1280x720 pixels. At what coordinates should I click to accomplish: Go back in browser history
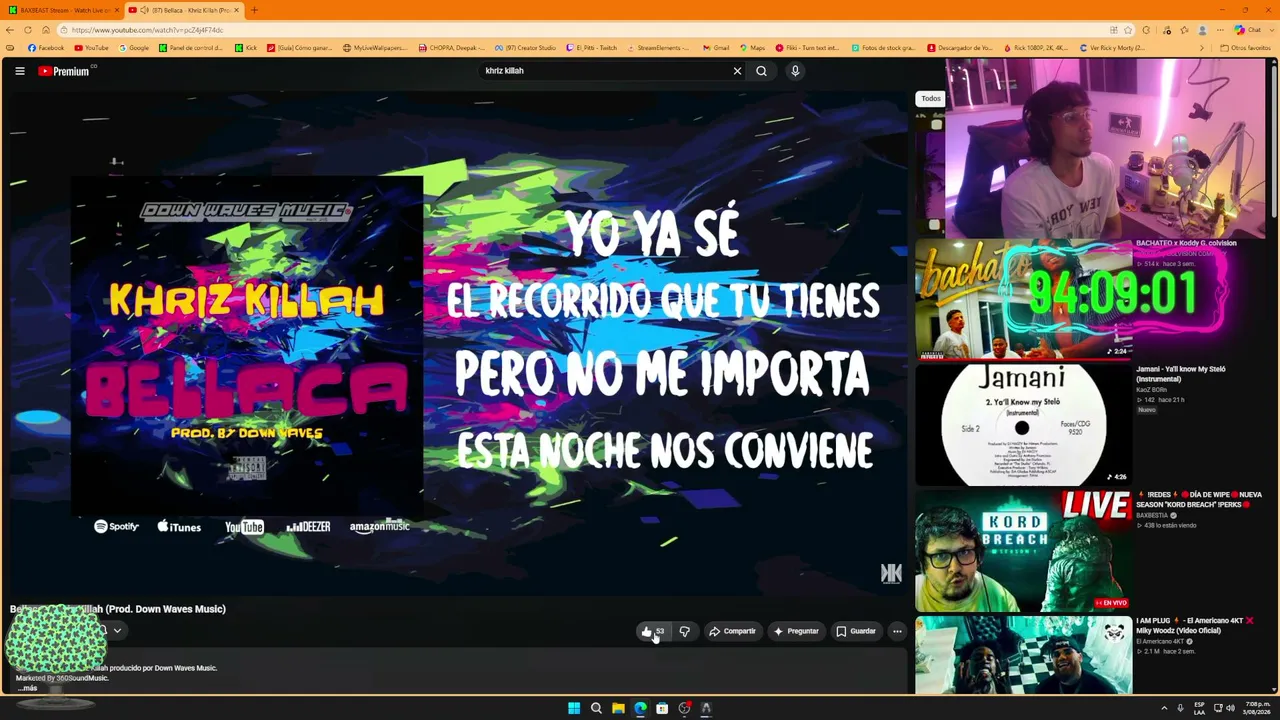pos(11,30)
